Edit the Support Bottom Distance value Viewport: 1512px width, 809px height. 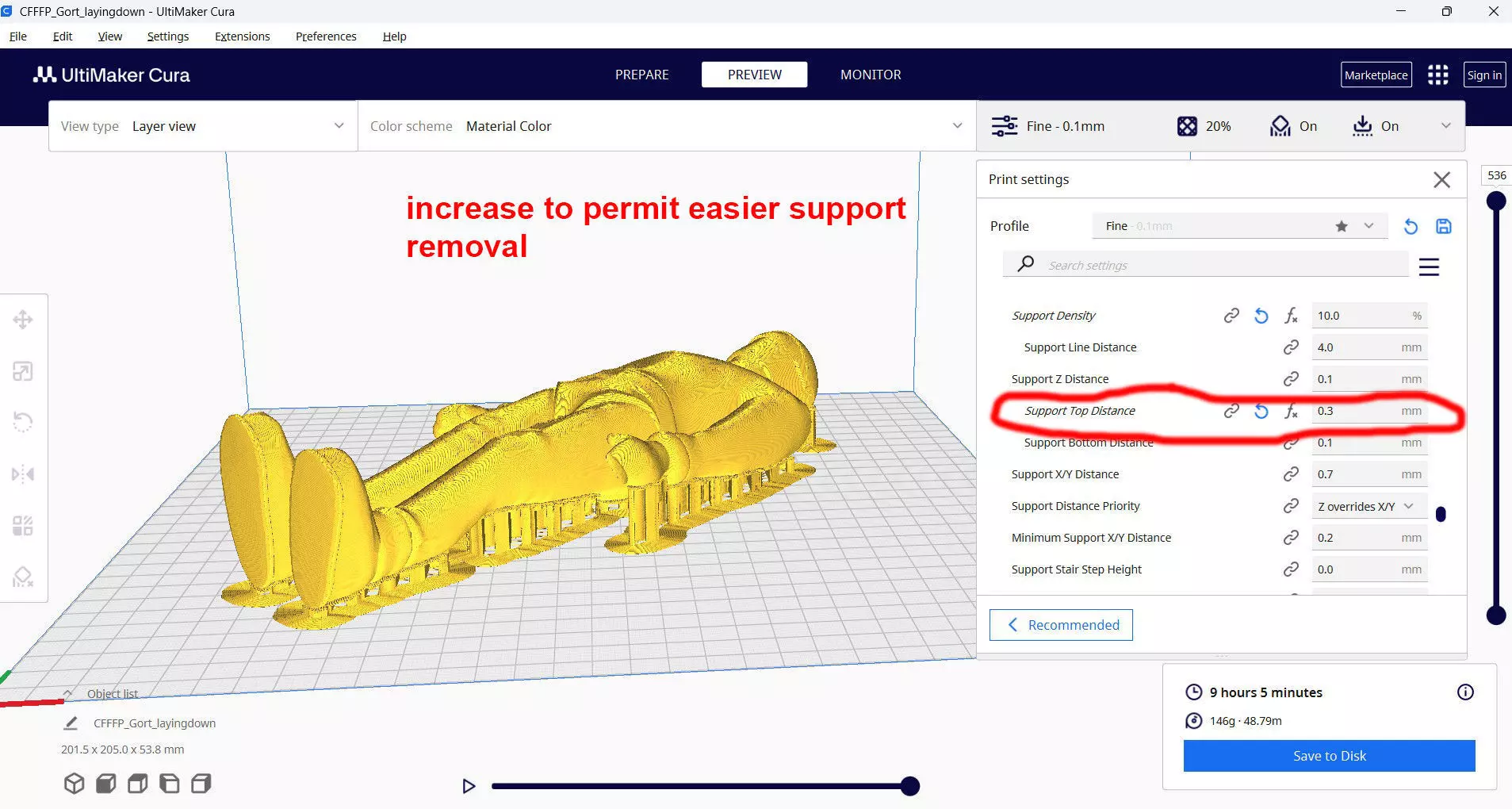pyautogui.click(x=1369, y=443)
